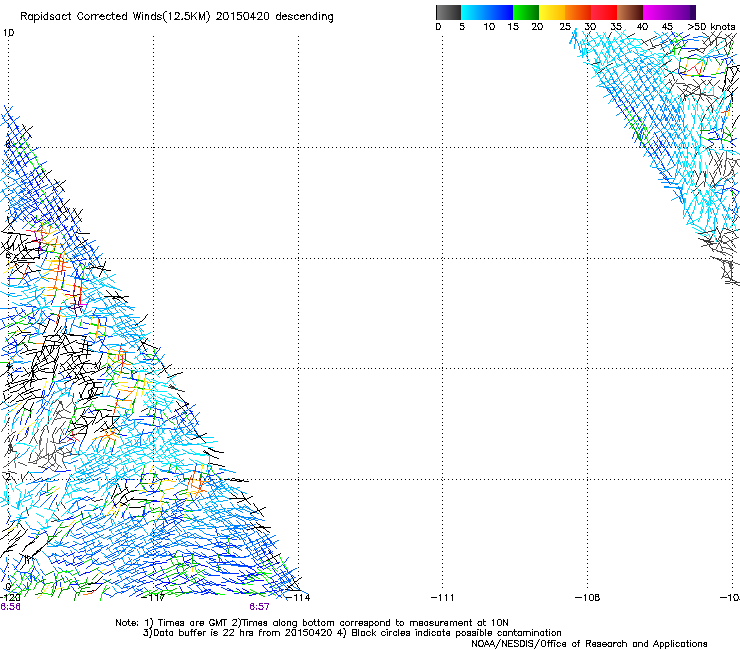Choose the brown 35-40 knots legend swatch

click(630, 12)
